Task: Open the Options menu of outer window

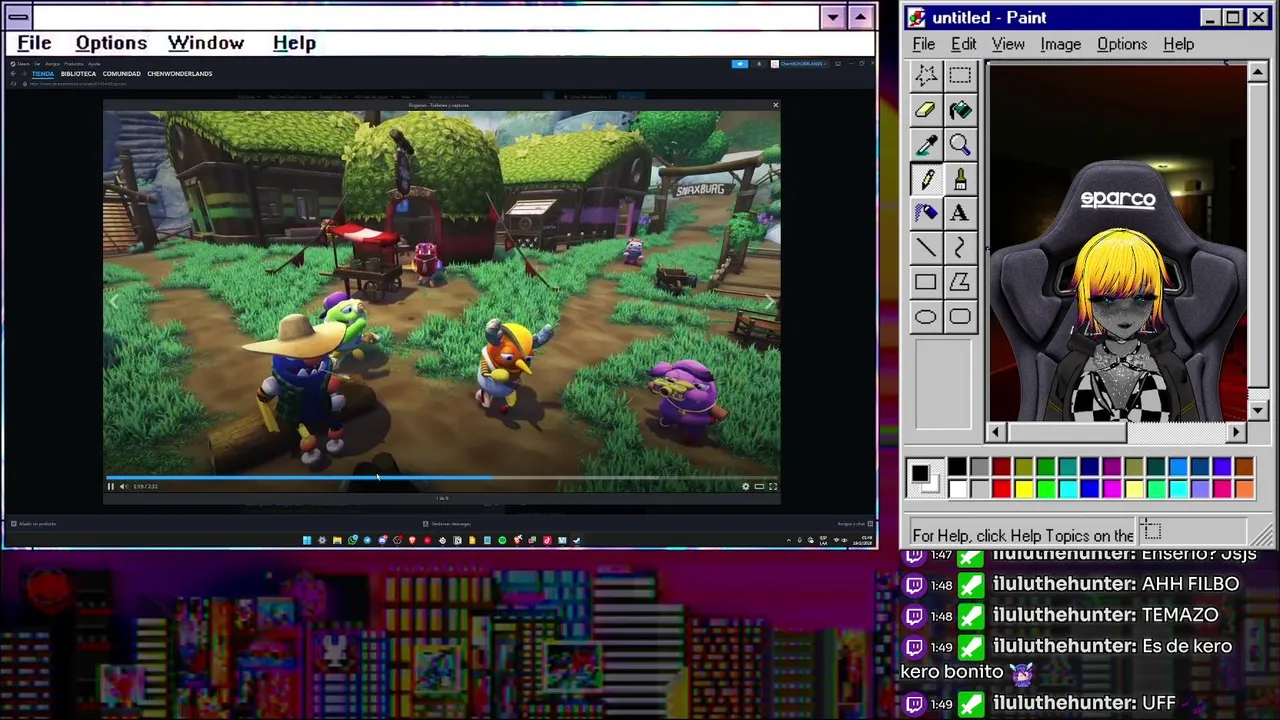Action: 111,43
